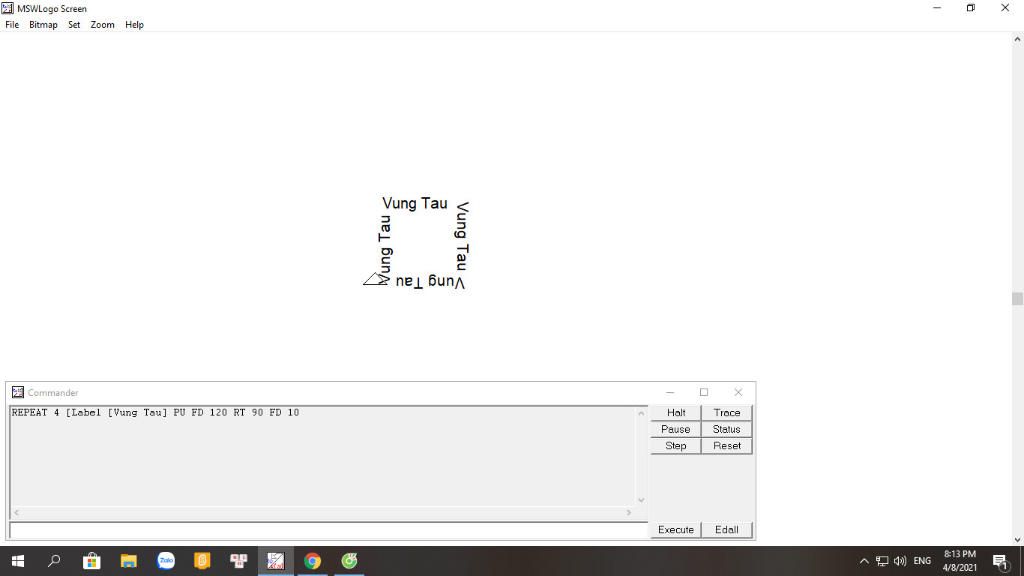Click the Reset button in Commander

727,445
